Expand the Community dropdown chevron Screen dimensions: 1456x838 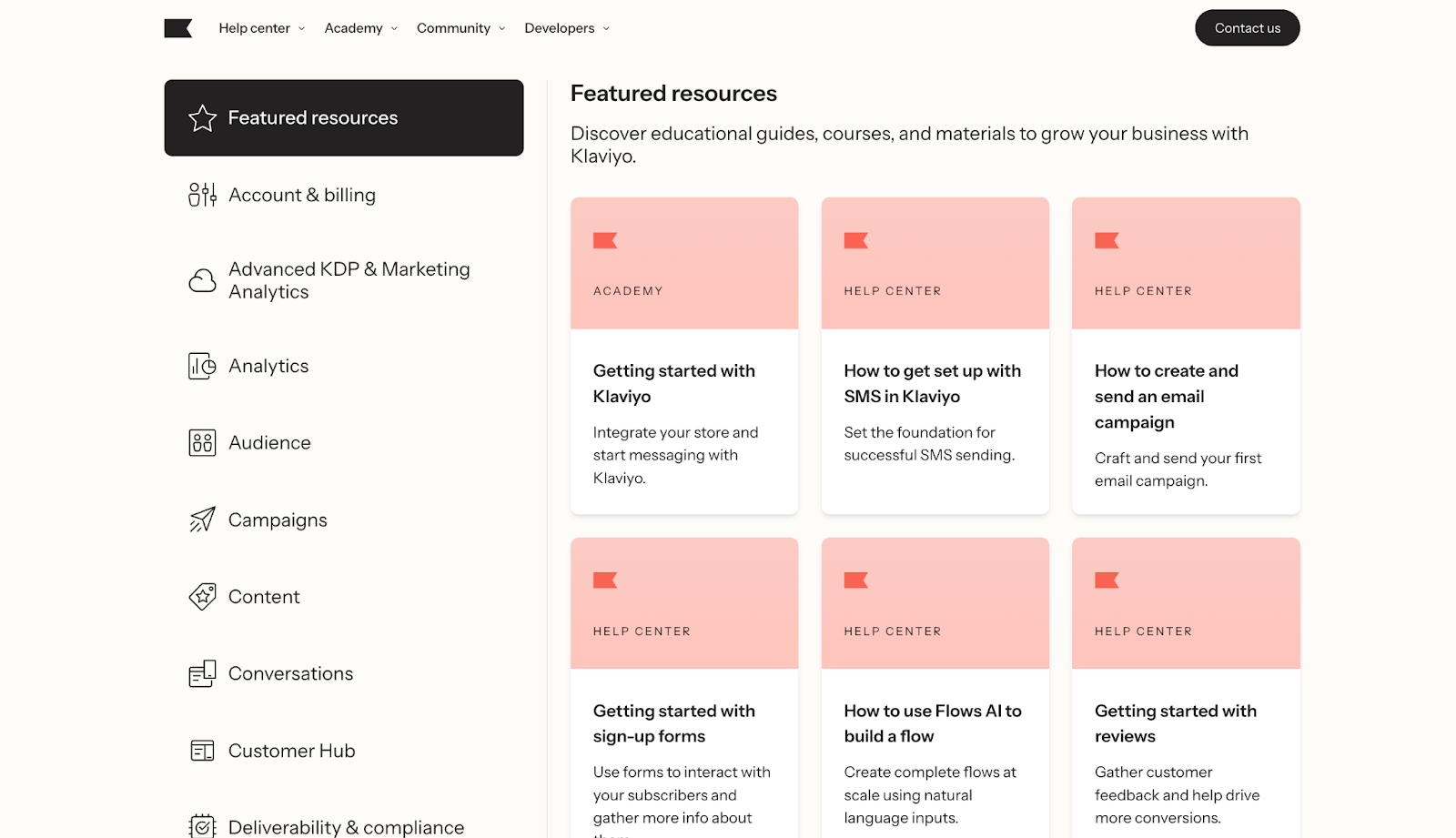pos(502,29)
